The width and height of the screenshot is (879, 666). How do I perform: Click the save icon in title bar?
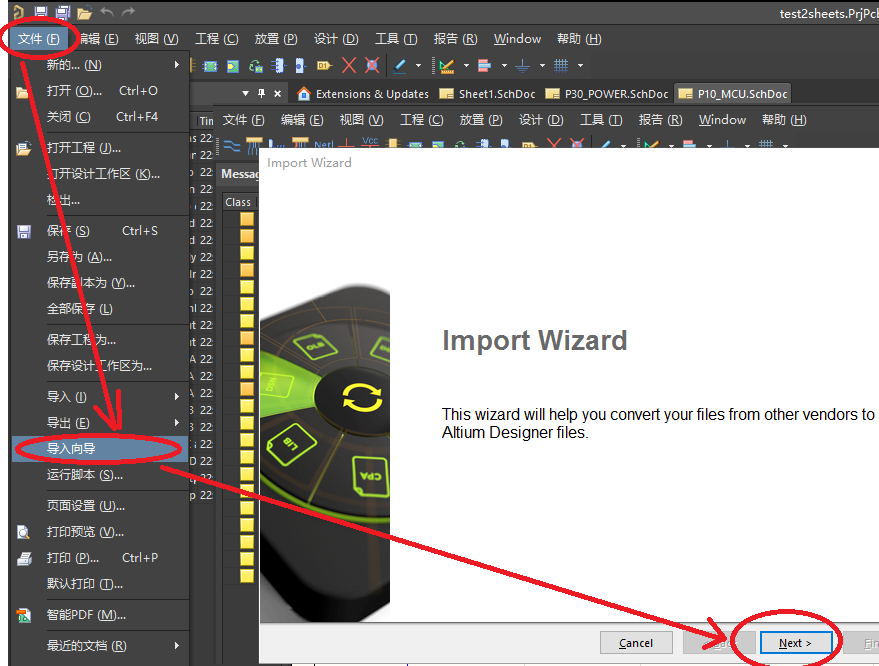tap(40, 11)
